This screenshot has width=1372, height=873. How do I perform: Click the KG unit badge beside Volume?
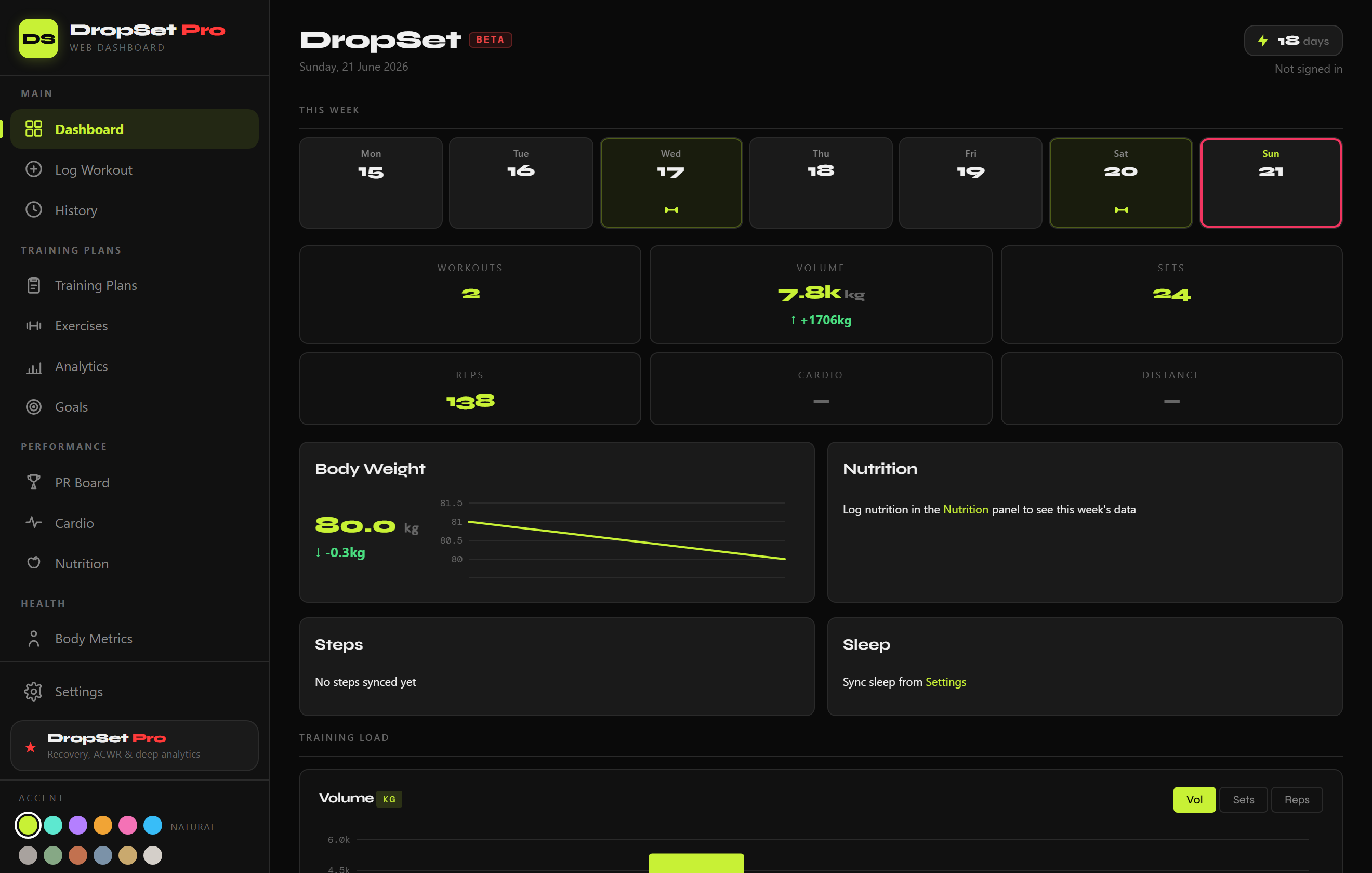click(389, 800)
